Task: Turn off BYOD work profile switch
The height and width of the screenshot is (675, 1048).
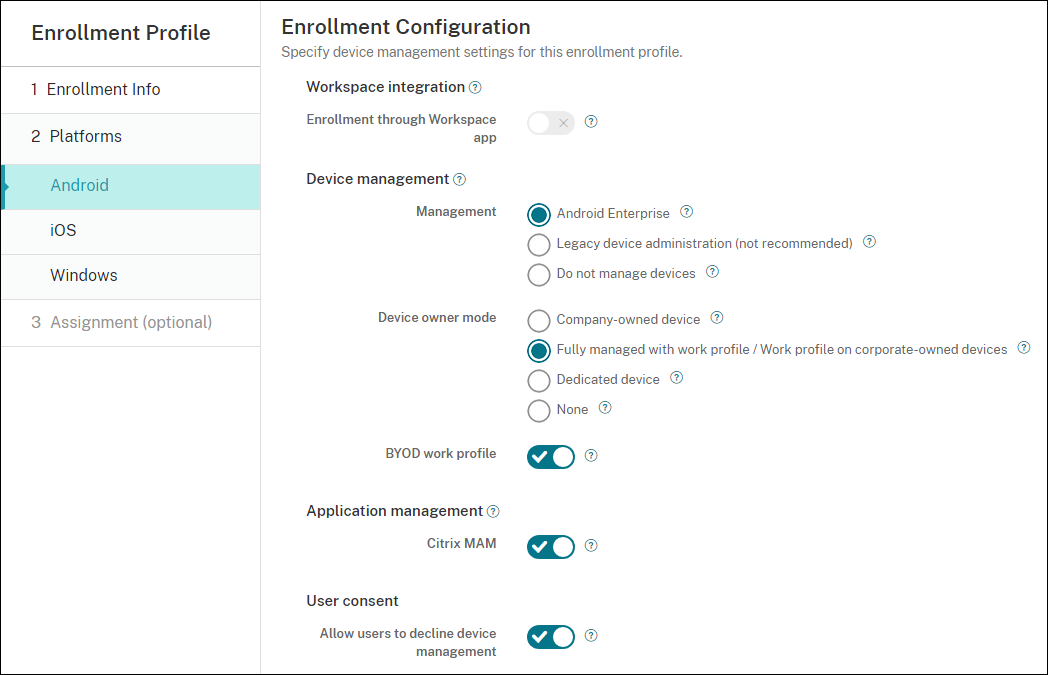Action: click(551, 456)
